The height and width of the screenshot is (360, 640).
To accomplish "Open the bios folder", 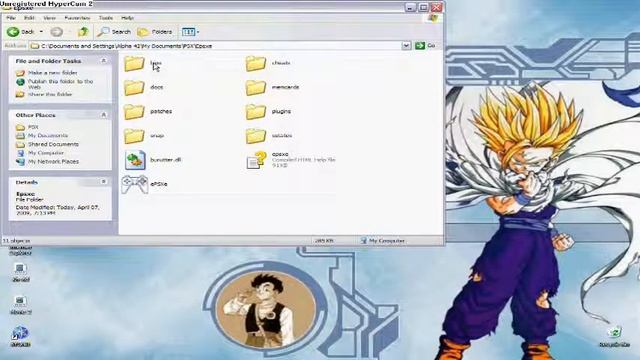I will [x=134, y=63].
